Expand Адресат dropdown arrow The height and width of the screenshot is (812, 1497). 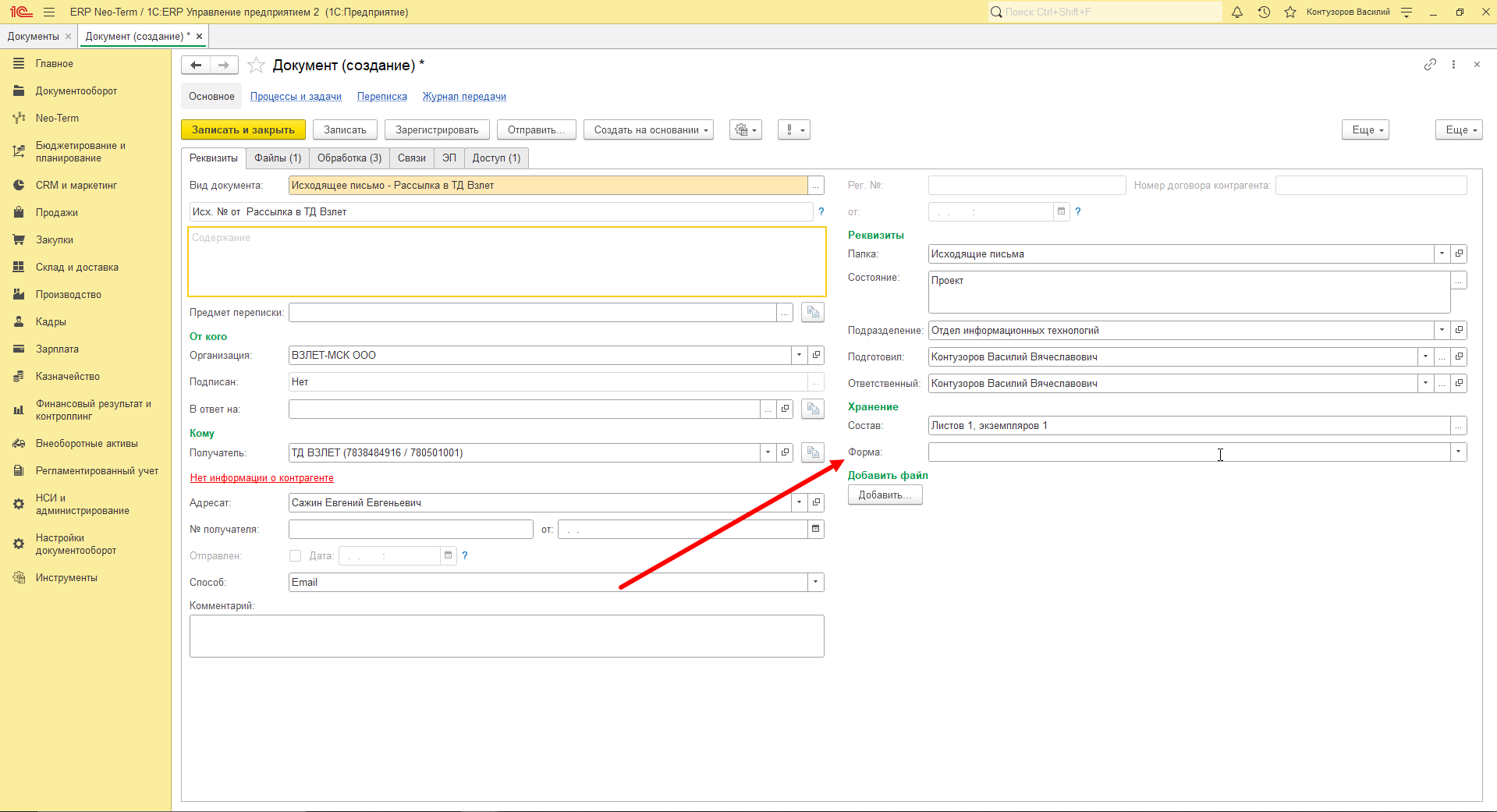(799, 502)
